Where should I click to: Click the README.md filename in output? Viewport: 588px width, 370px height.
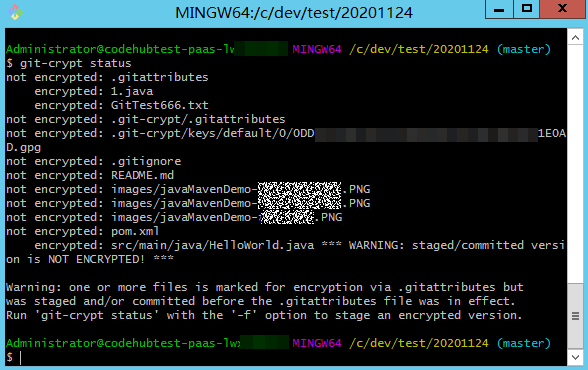tap(142, 175)
